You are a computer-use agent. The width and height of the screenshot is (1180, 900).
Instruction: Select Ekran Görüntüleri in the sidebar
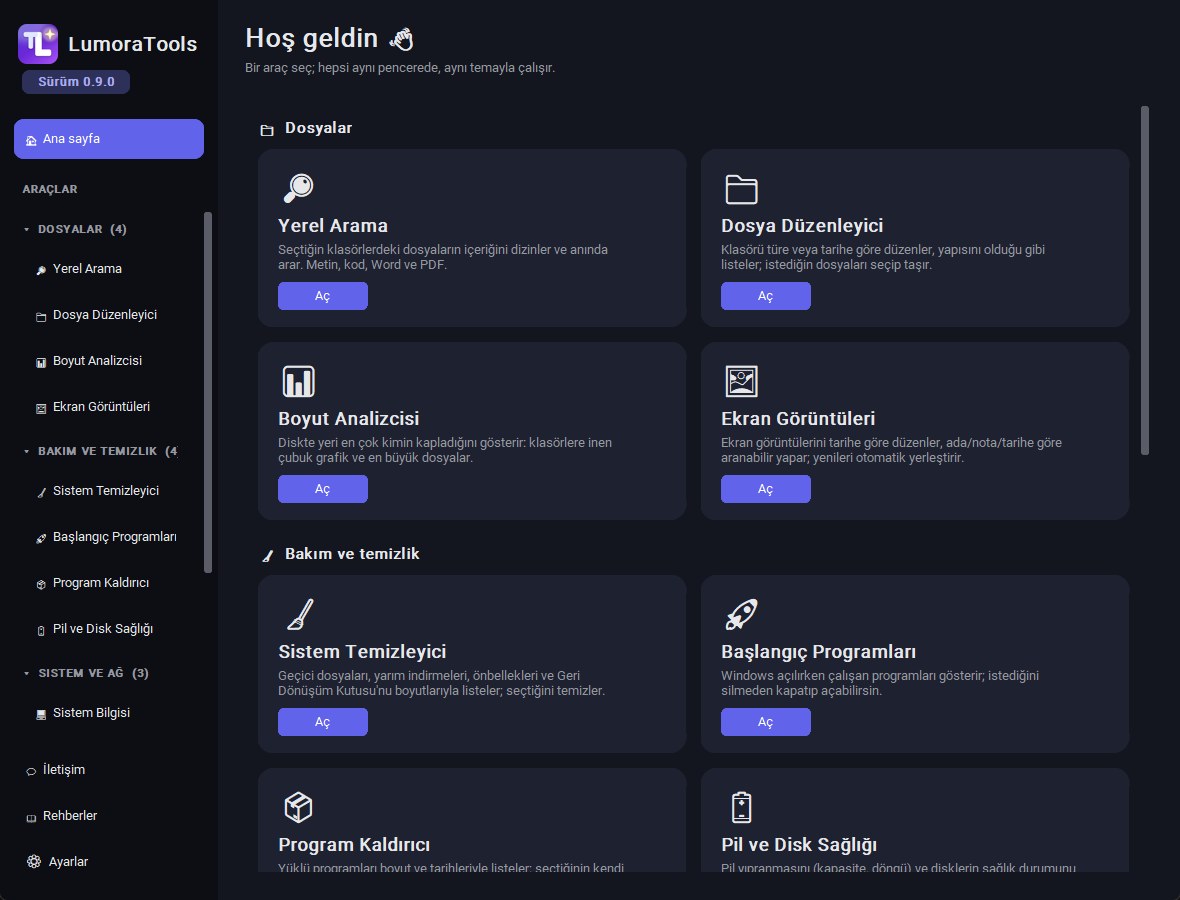point(101,407)
